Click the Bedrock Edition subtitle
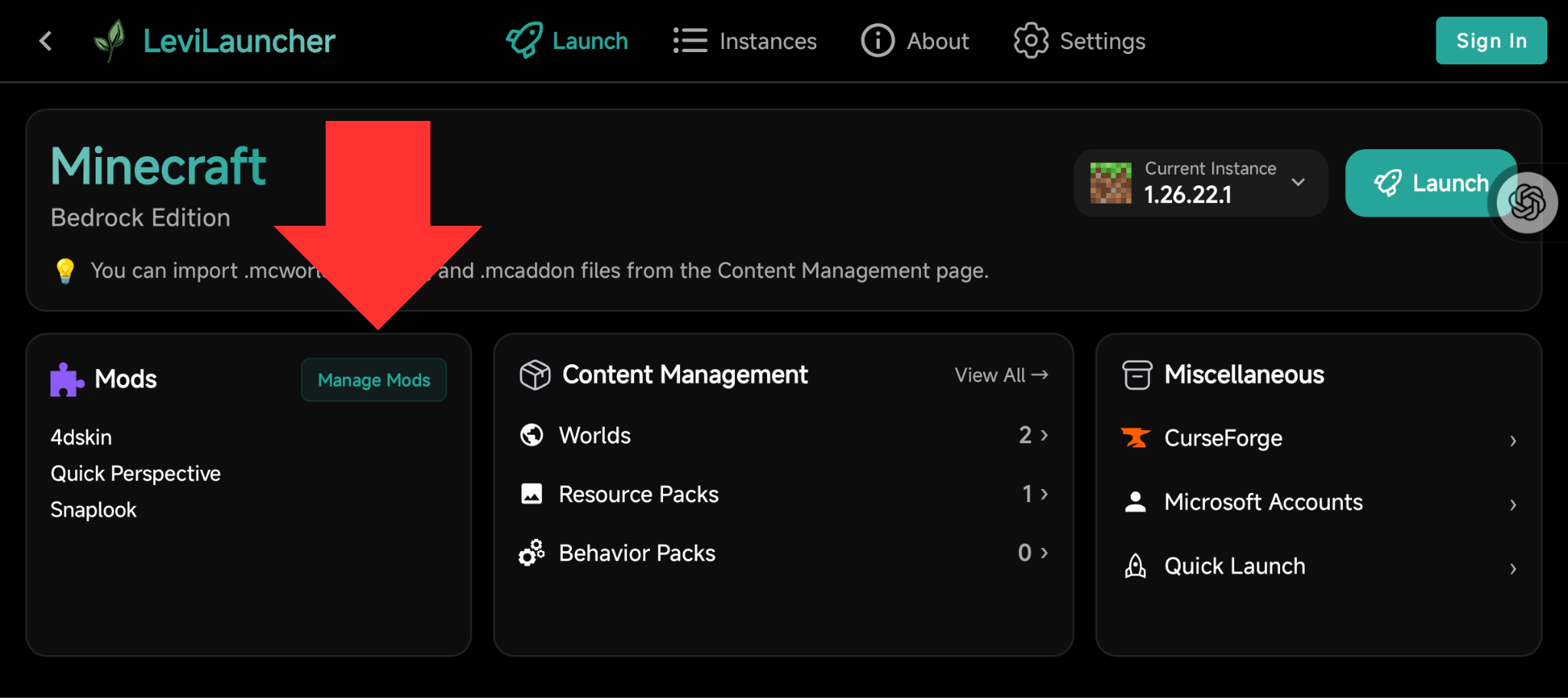Screen dimensions: 1568x698 [x=140, y=218]
